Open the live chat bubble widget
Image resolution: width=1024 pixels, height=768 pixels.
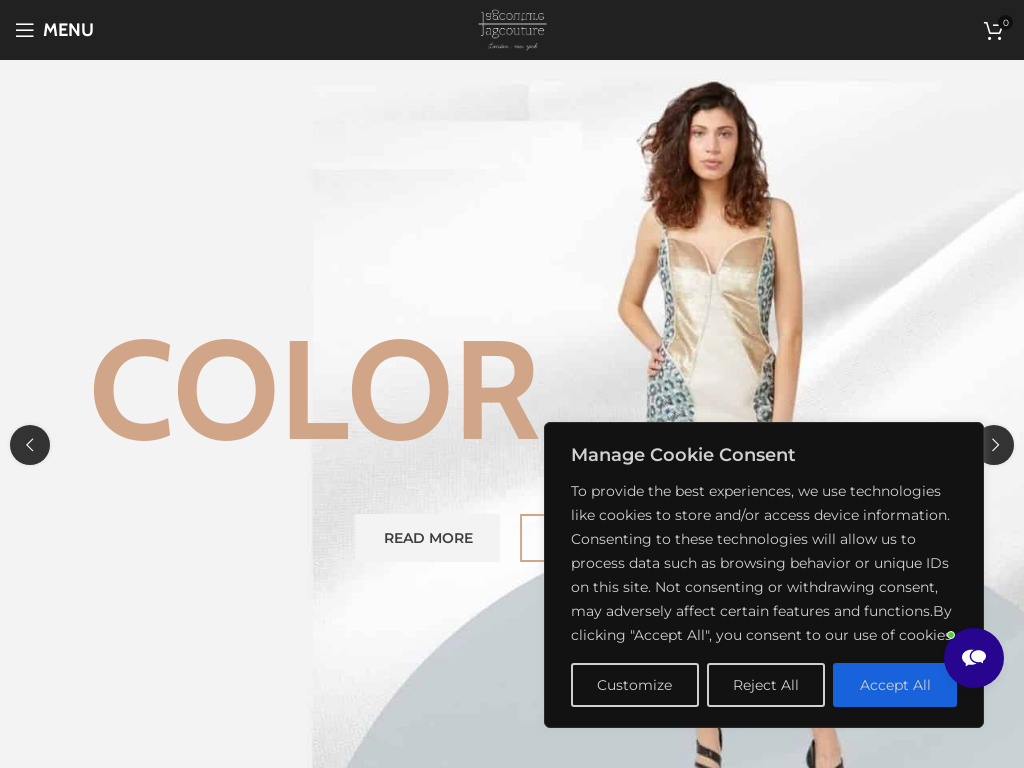pos(973,658)
